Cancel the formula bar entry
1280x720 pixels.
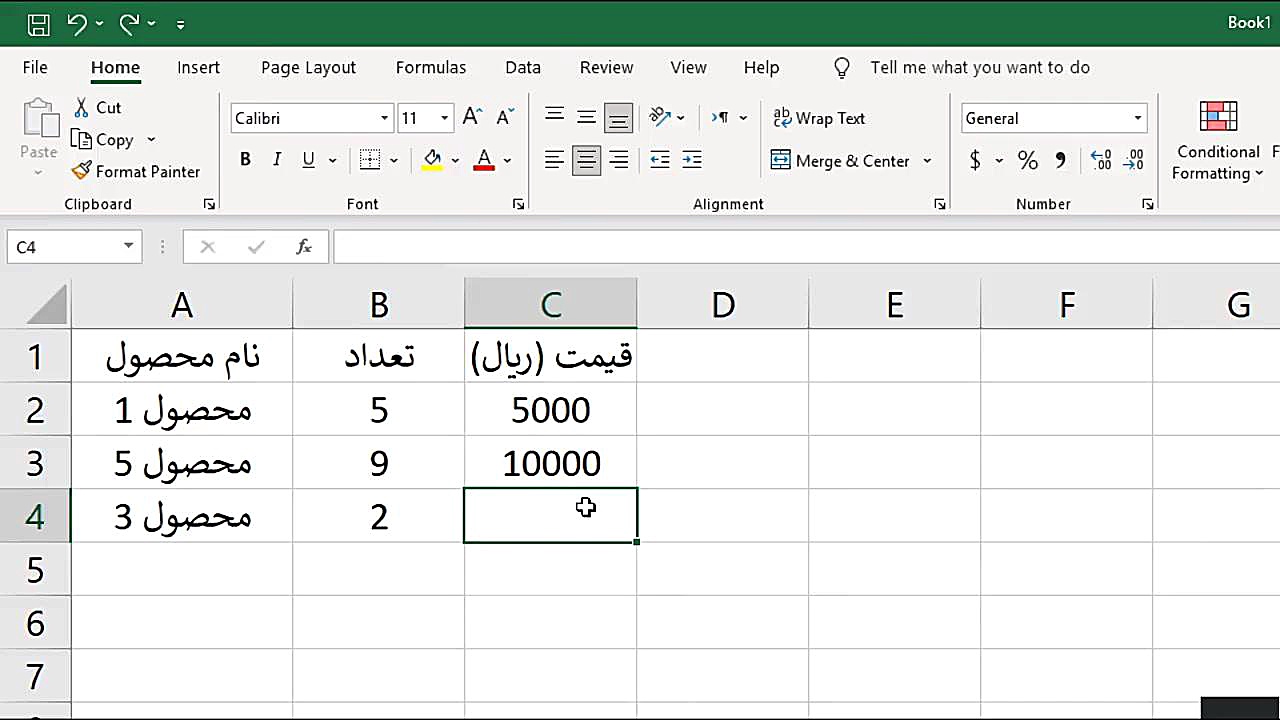point(207,247)
